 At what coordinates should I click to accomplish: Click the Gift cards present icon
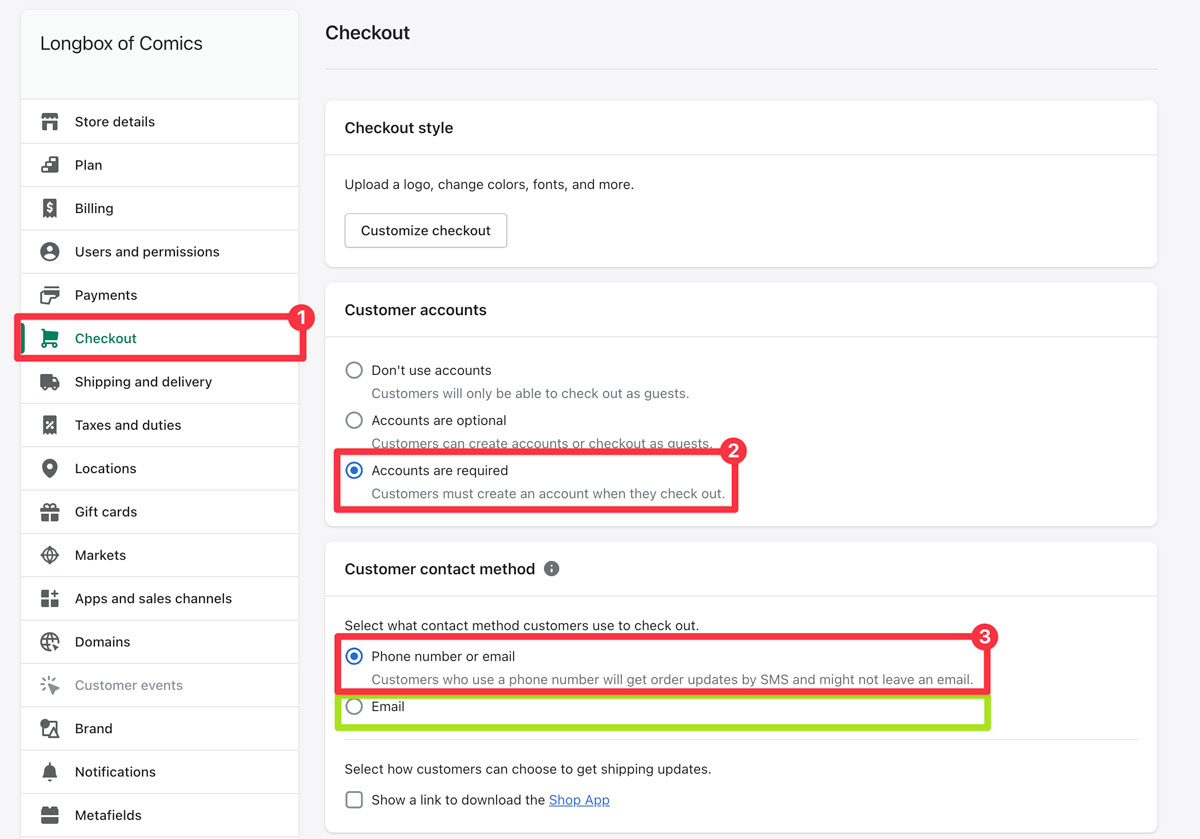tap(49, 512)
